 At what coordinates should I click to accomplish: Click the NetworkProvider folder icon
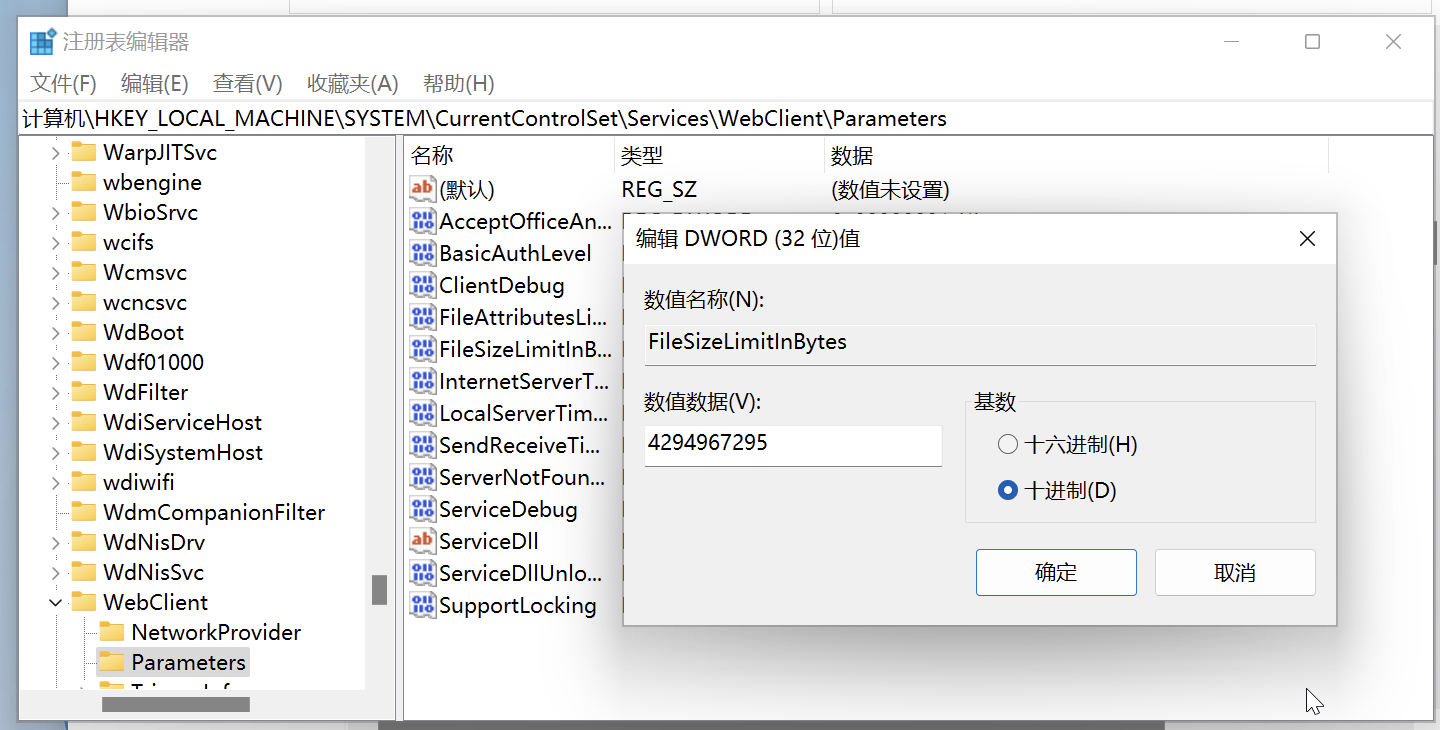coord(113,632)
